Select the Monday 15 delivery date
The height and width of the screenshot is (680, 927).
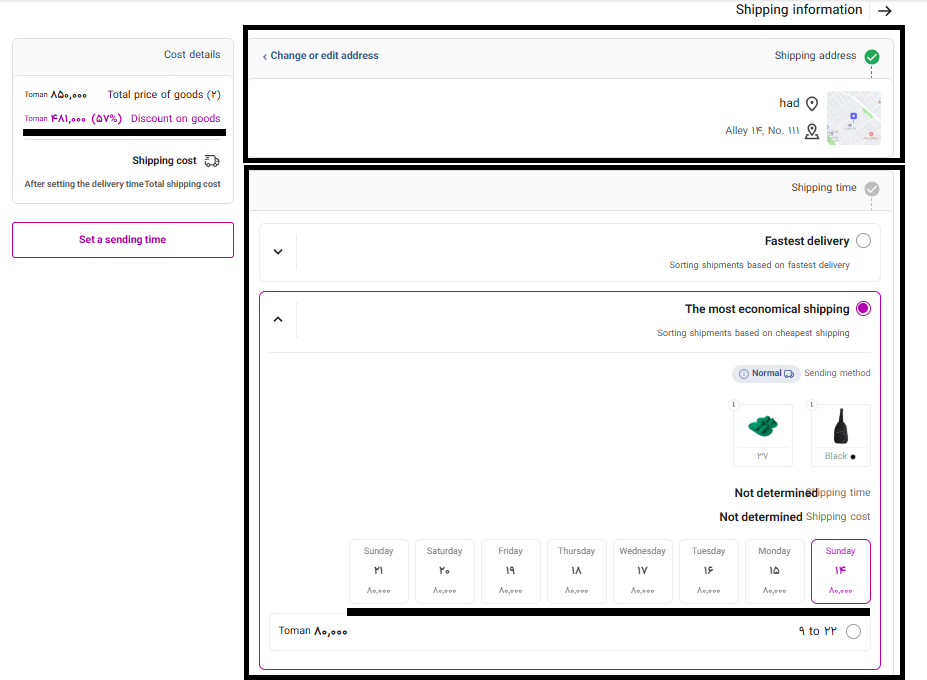774,571
